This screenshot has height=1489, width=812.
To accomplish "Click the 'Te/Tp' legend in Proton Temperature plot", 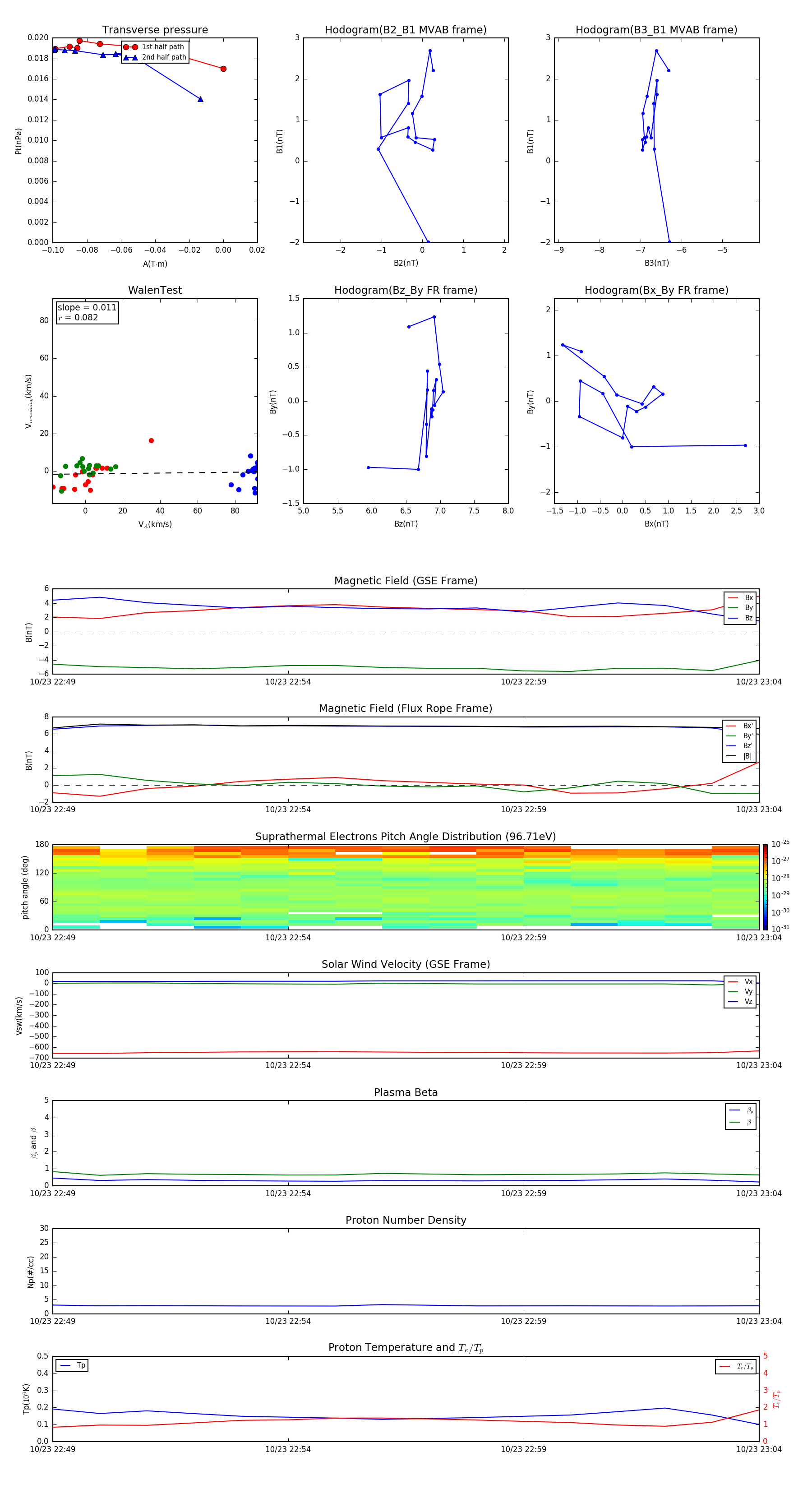I will pyautogui.click(x=736, y=1366).
